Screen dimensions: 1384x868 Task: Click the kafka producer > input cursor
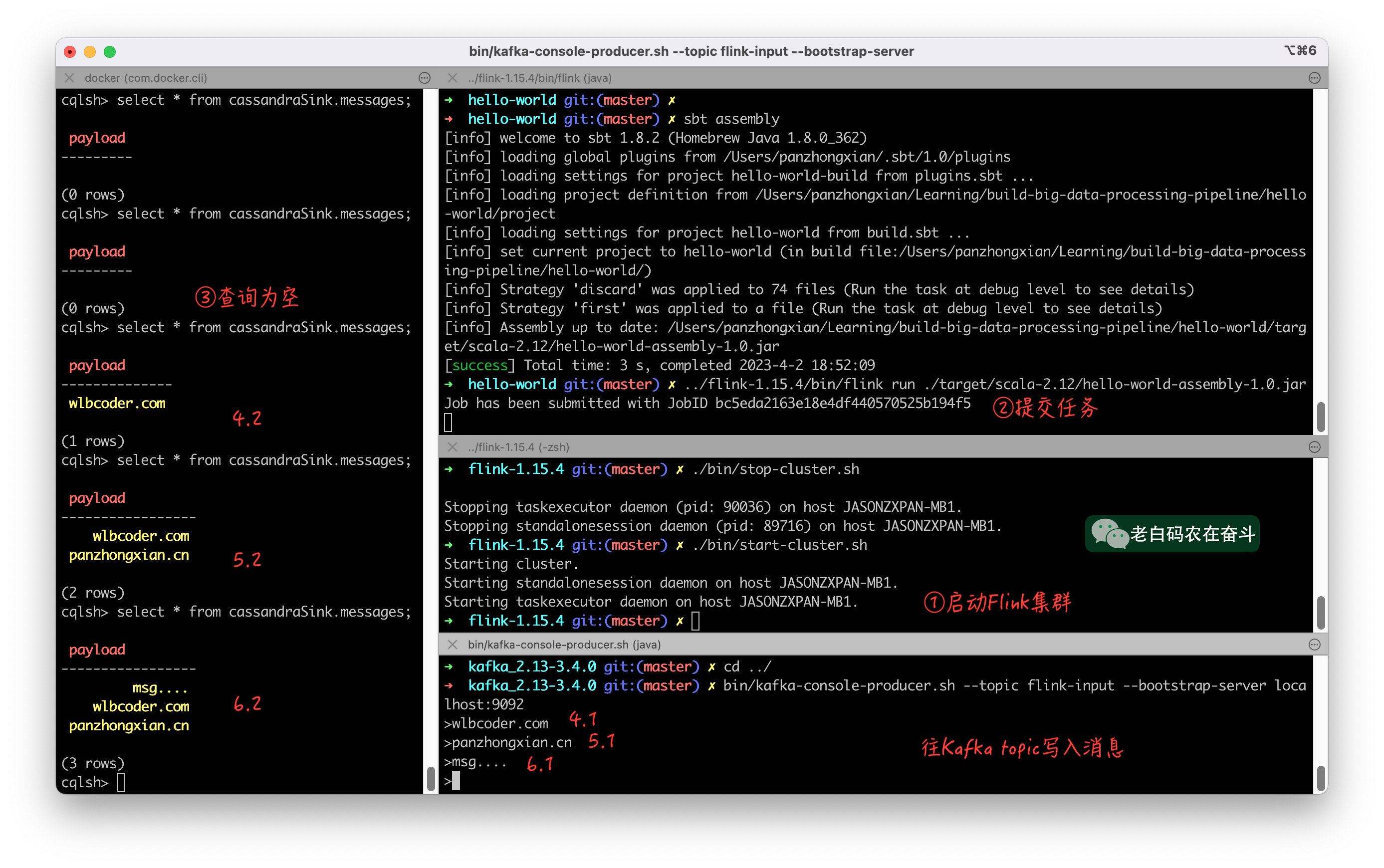point(456,781)
